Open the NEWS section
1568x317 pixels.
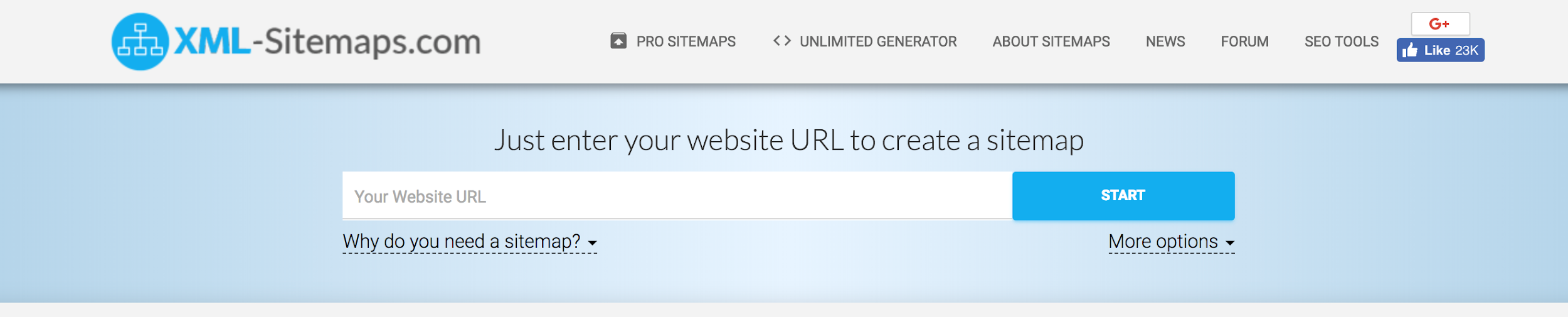pyautogui.click(x=1165, y=41)
